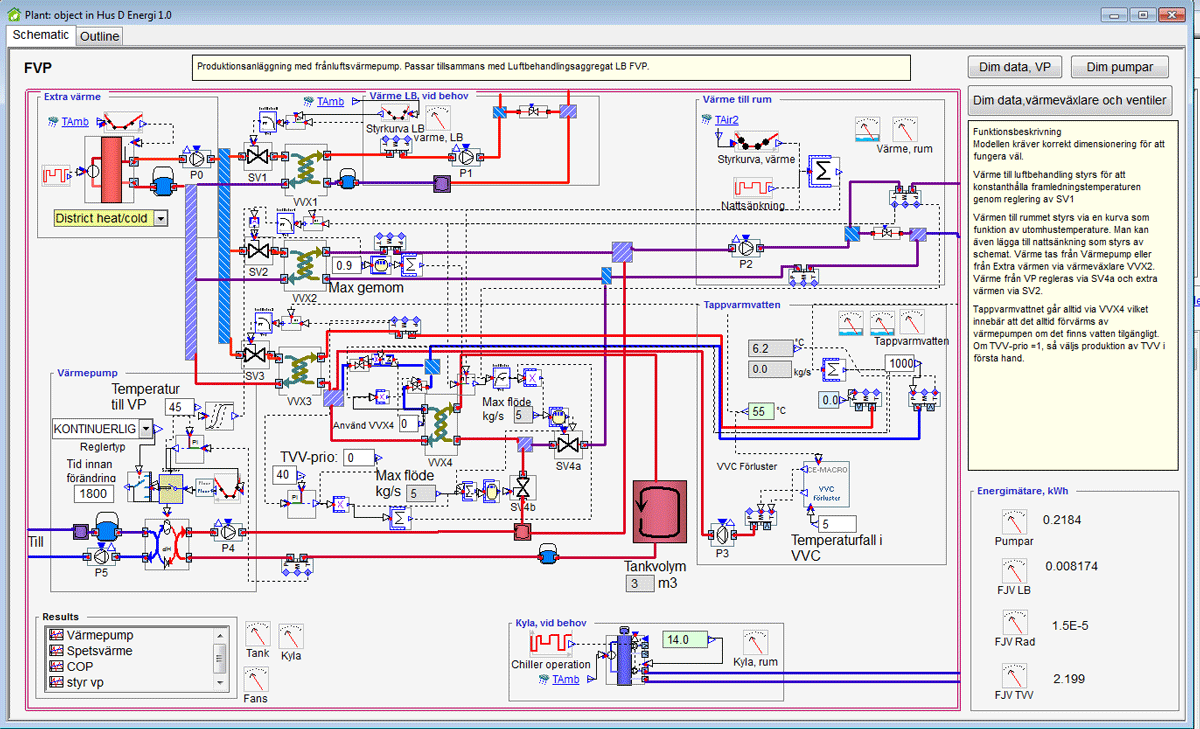This screenshot has height=729, width=1200.
Task: Open the TAir2 link in Värme till rum
Action: point(726,120)
